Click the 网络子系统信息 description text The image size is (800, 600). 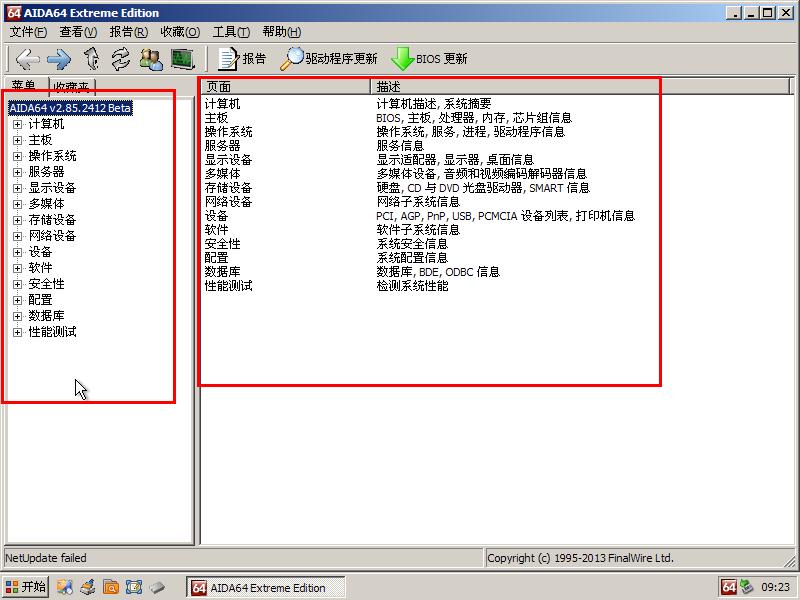[418, 202]
